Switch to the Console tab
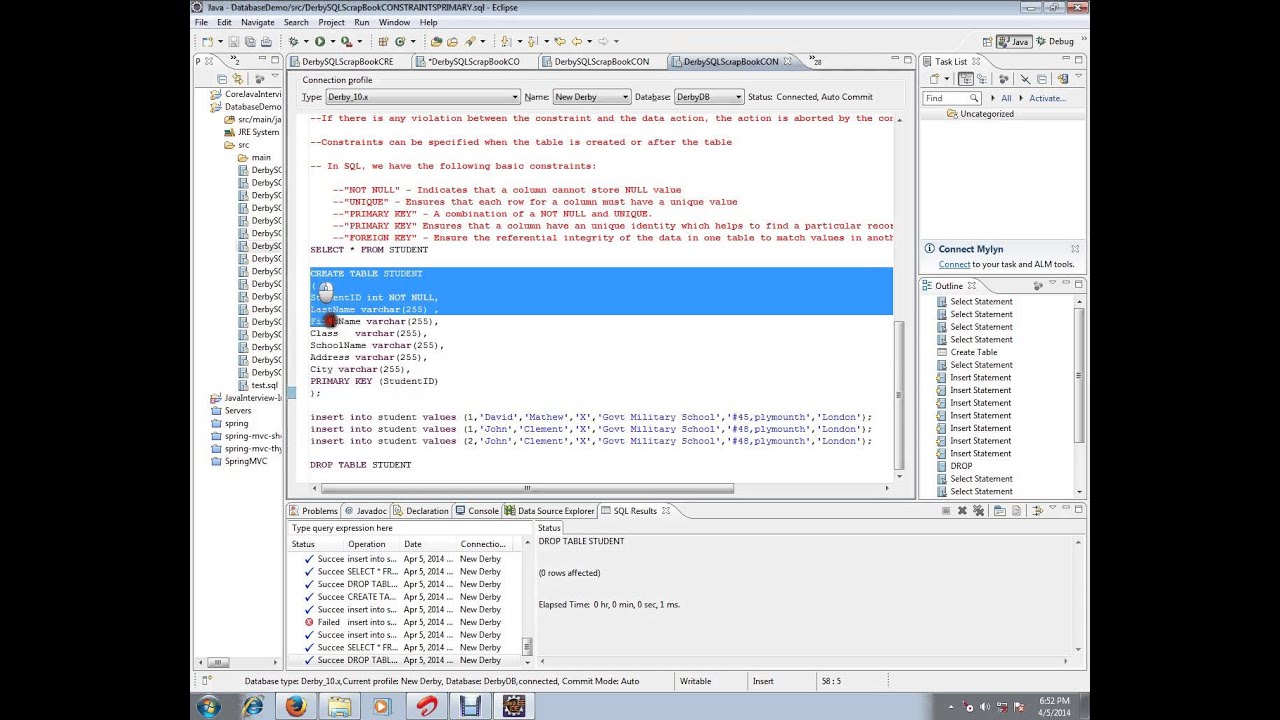Screen dimensions: 1280x720 coord(476,511)
